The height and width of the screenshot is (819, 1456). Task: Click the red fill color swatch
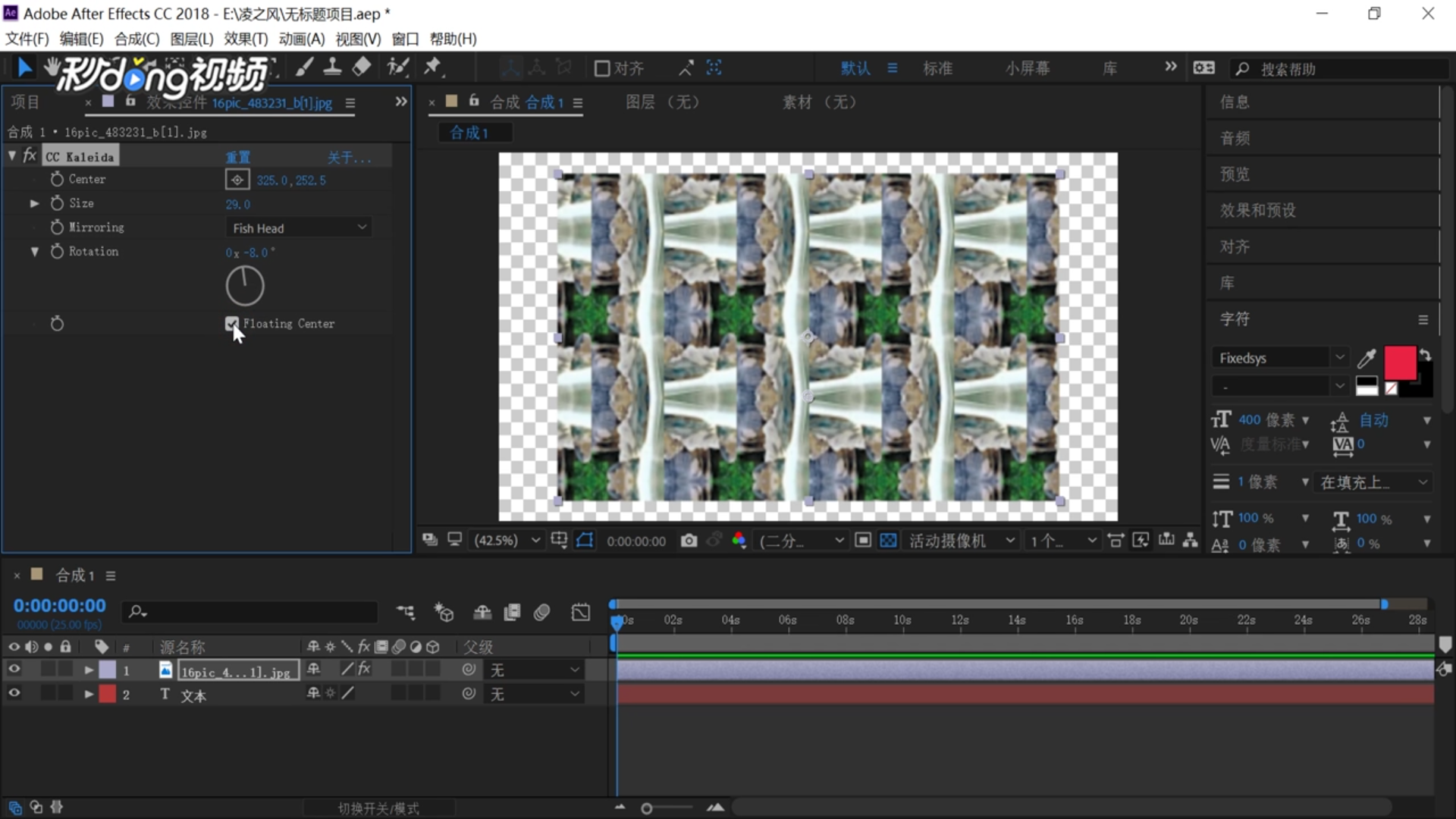[x=1399, y=362]
